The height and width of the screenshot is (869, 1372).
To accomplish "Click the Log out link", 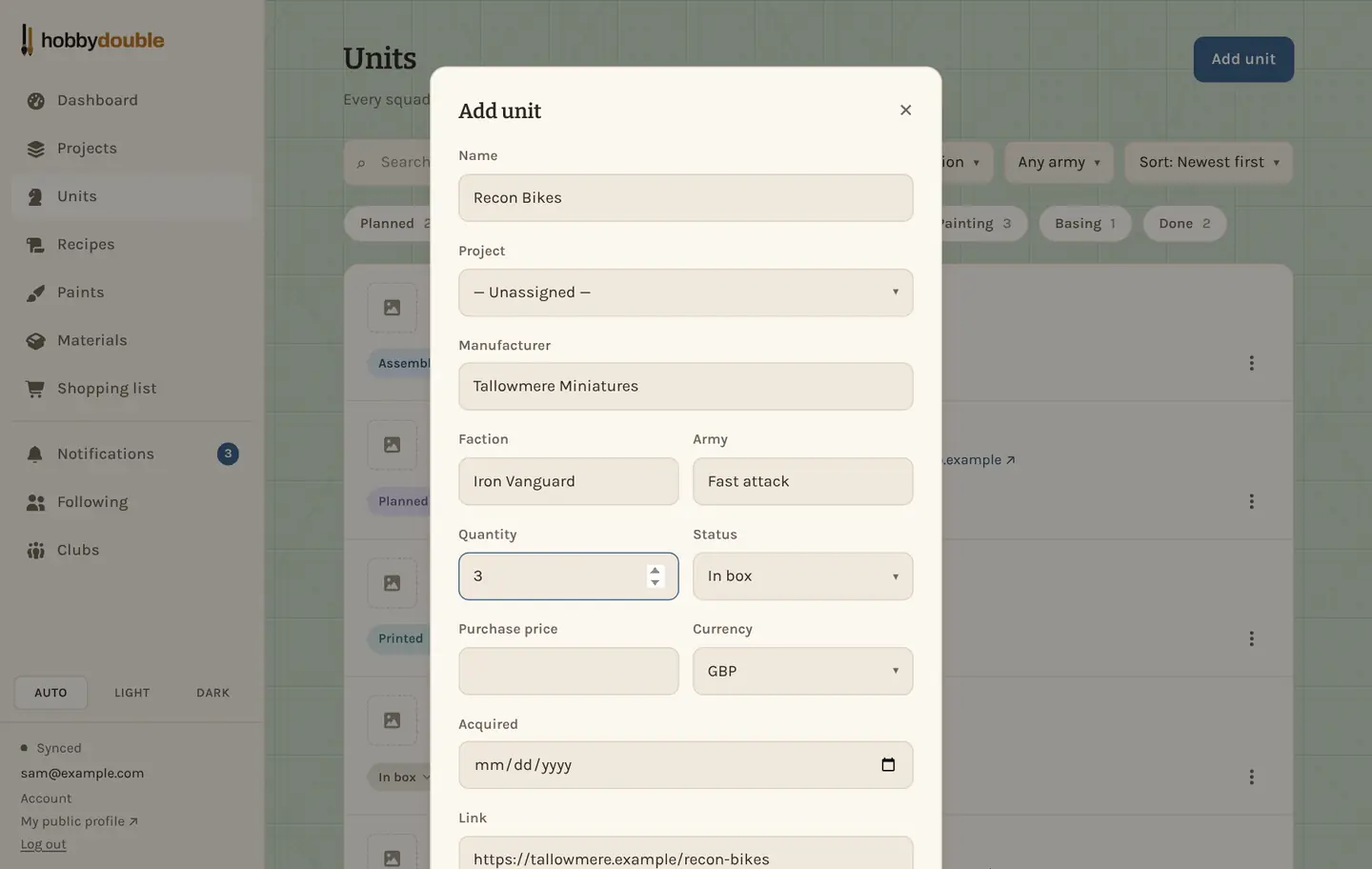I will click(44, 844).
